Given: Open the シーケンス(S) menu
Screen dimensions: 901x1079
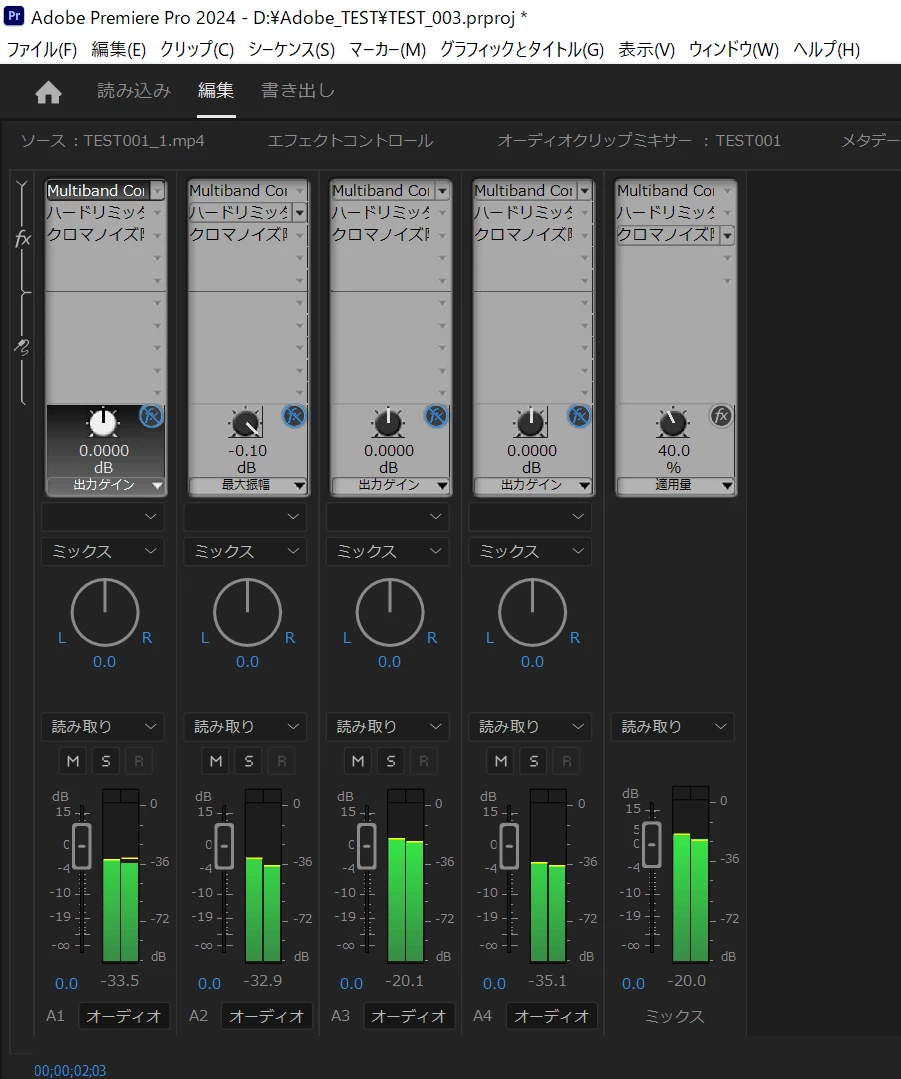Looking at the screenshot, I should [291, 50].
